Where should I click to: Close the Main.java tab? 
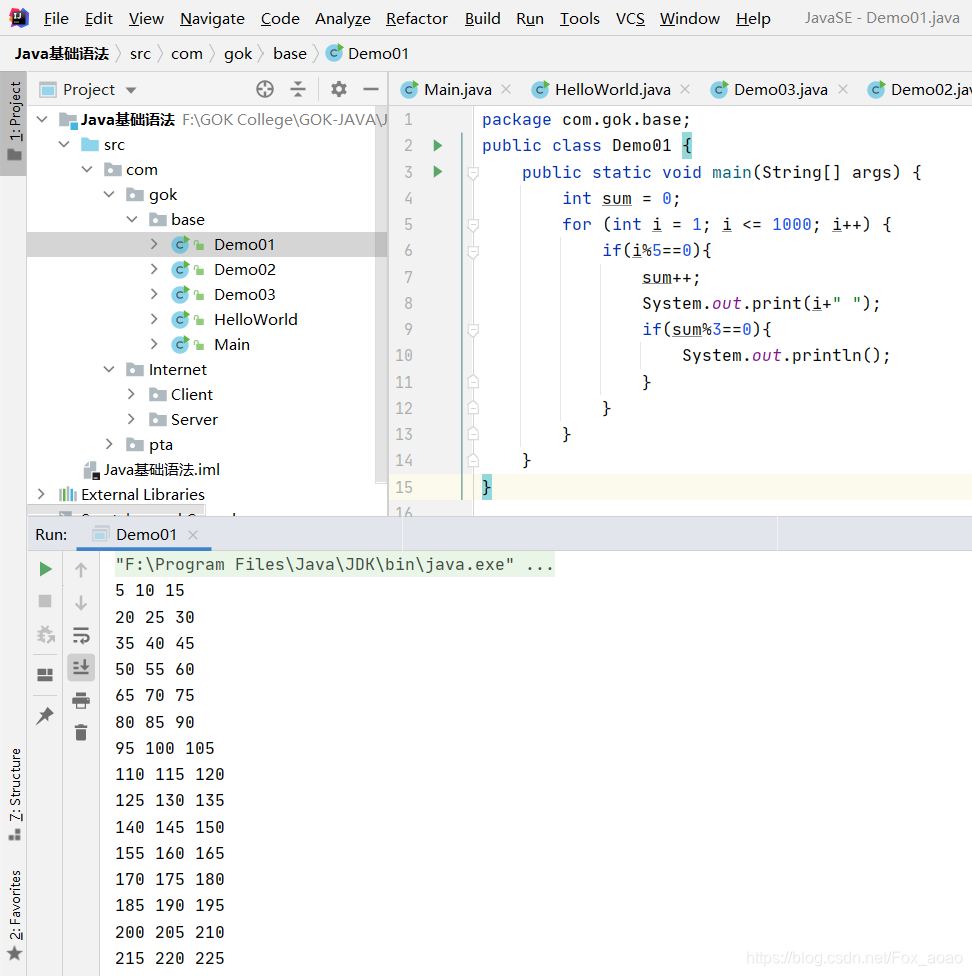click(507, 90)
